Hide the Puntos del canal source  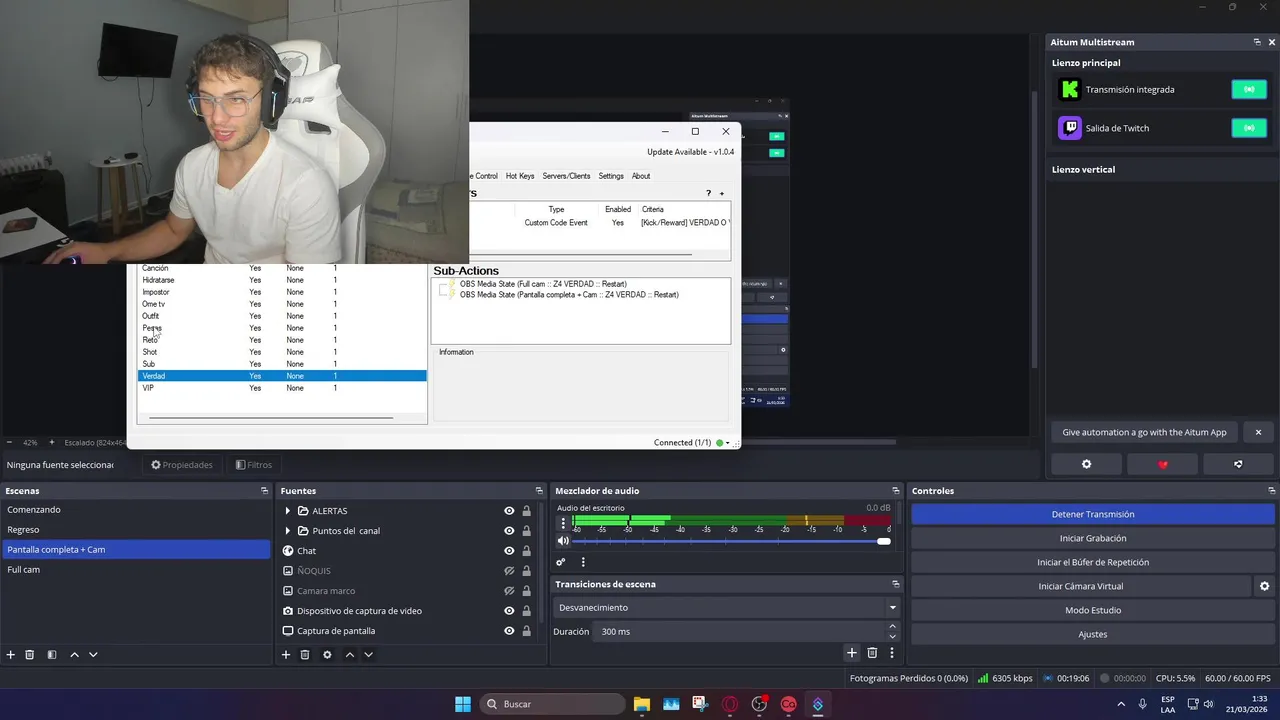tap(509, 531)
